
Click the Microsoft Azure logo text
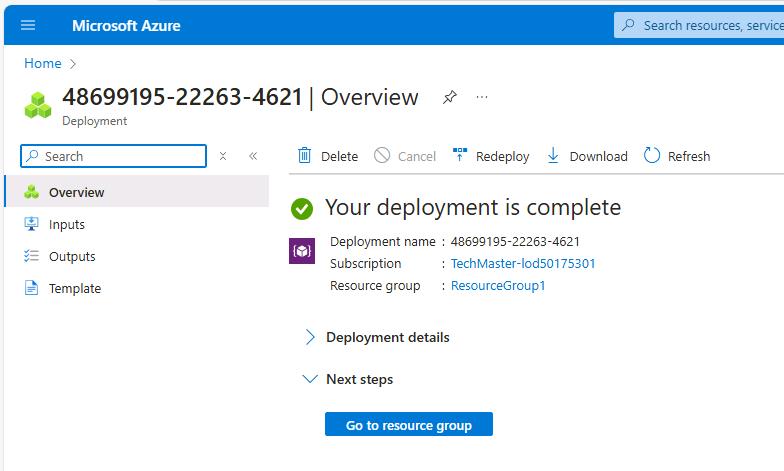pos(126,26)
